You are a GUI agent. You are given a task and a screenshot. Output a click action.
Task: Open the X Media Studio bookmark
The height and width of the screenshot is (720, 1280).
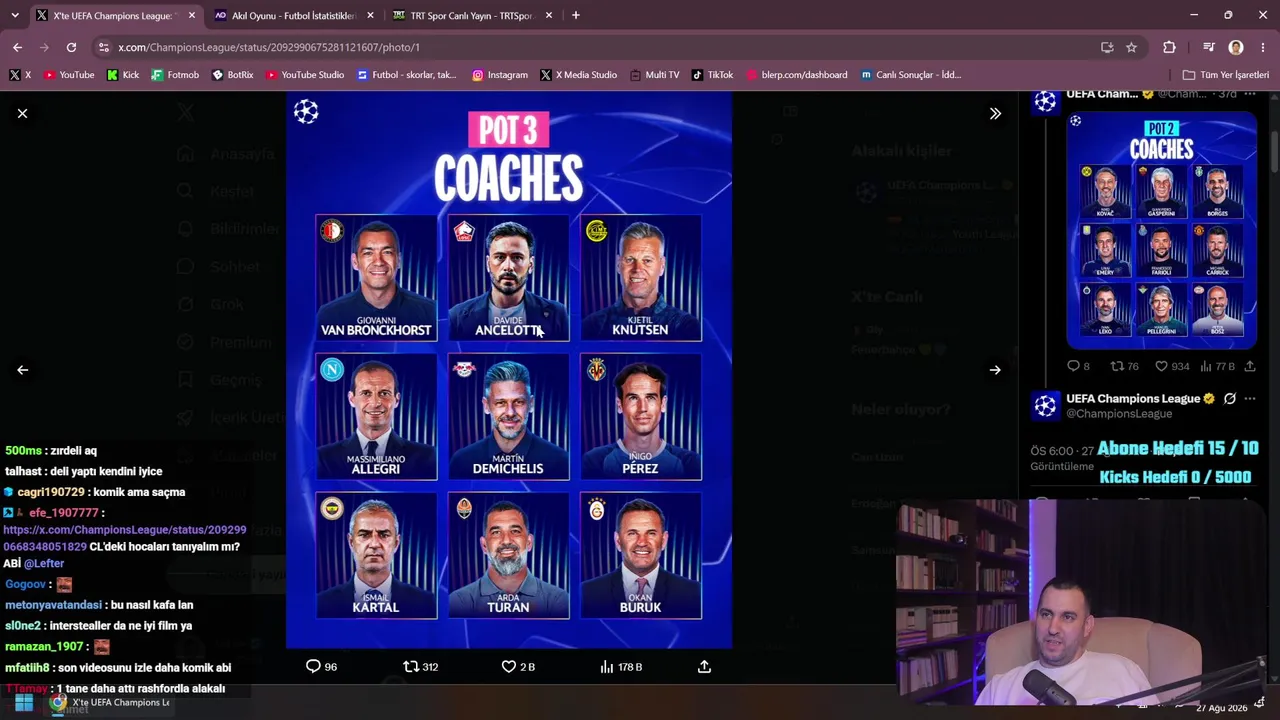(x=579, y=75)
